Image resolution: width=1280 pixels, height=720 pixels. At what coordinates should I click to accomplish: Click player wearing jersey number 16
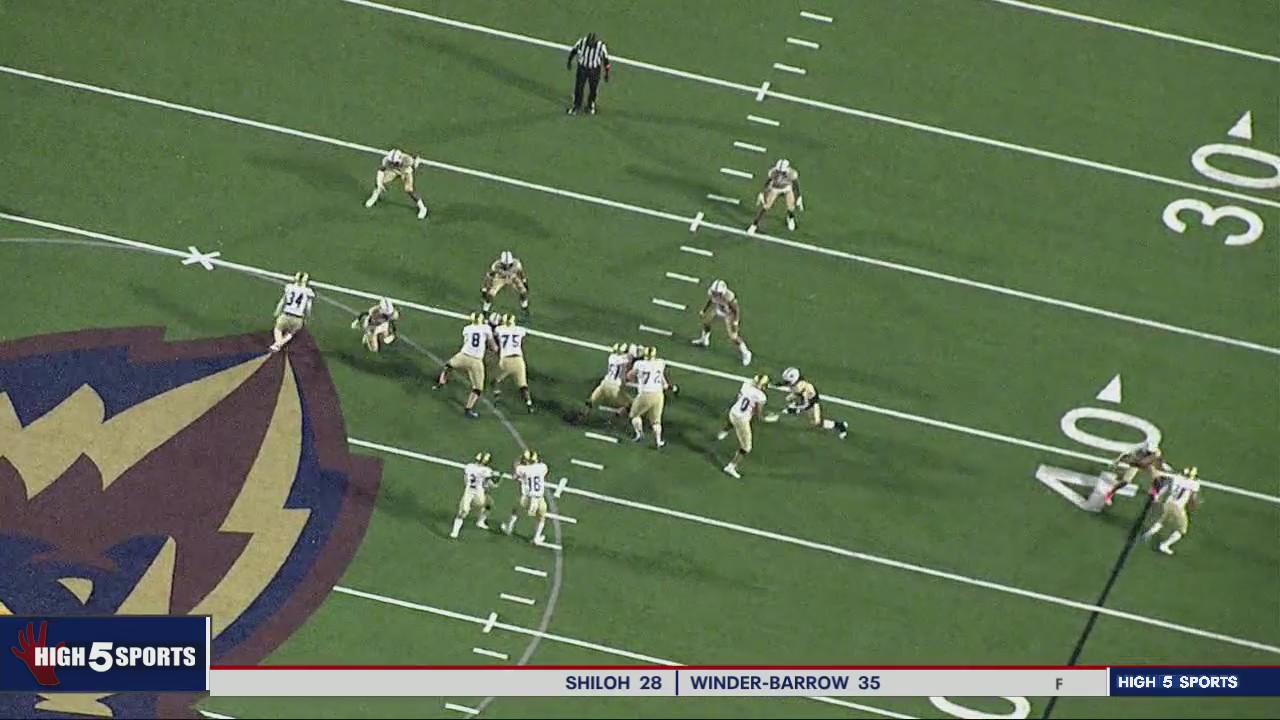click(530, 492)
